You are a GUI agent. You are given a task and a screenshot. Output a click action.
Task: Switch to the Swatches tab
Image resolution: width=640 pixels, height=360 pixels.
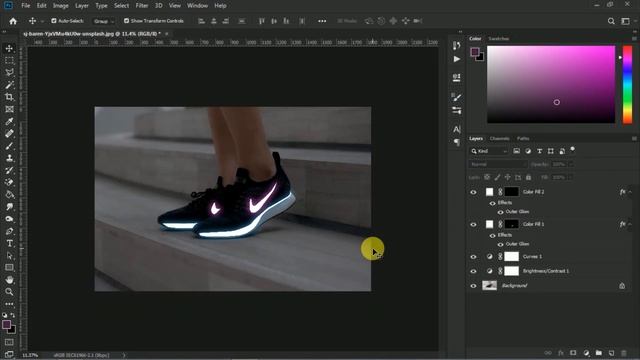tap(498, 39)
